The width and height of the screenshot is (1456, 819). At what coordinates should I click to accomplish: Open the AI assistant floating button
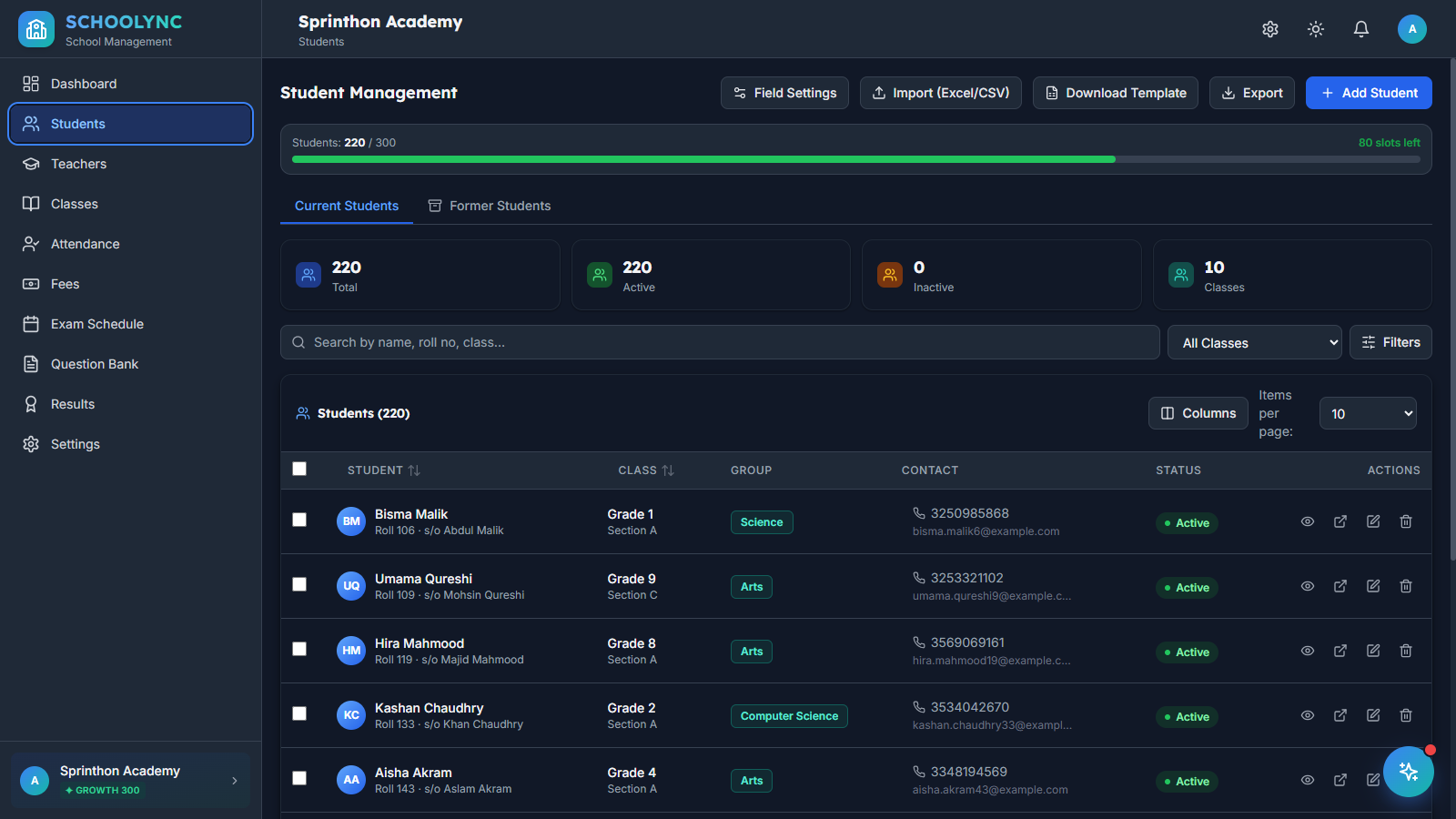1409,772
